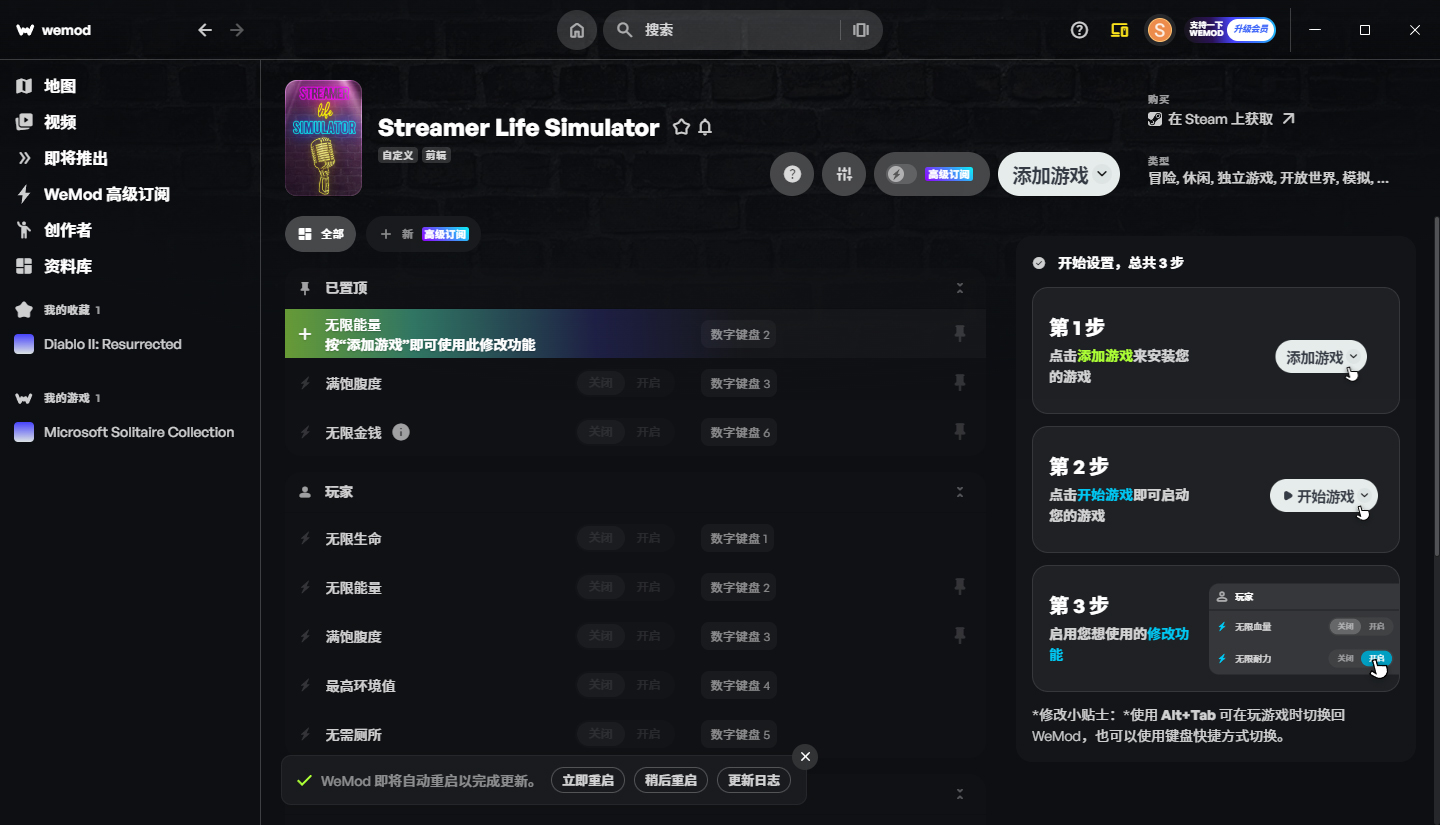Click the 自定义 tag under game title
Viewport: 1440px width, 825px height.
pyautogui.click(x=397, y=156)
